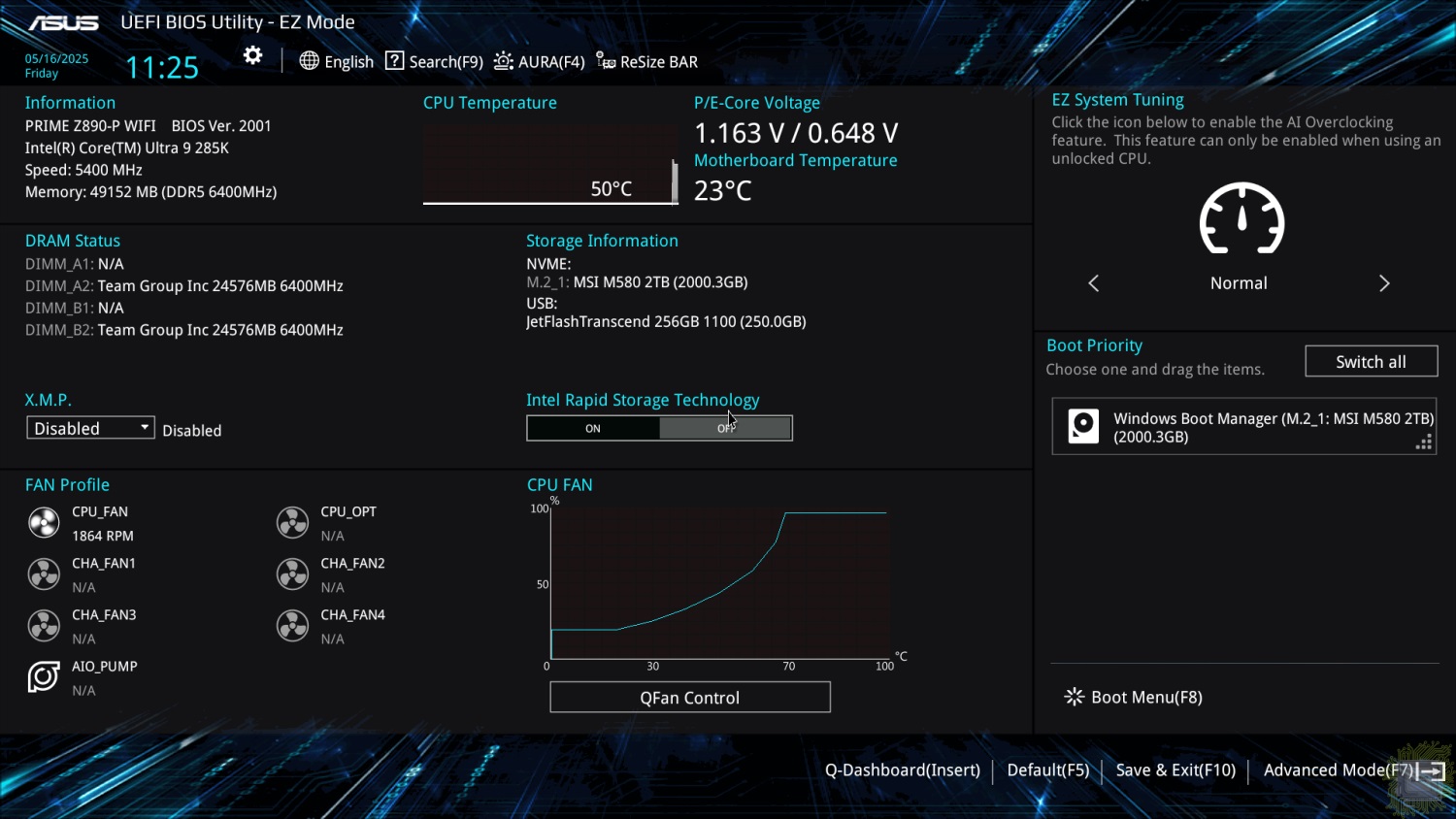
Task: Click the FAN Profile heading
Action: pyautogui.click(x=67, y=484)
